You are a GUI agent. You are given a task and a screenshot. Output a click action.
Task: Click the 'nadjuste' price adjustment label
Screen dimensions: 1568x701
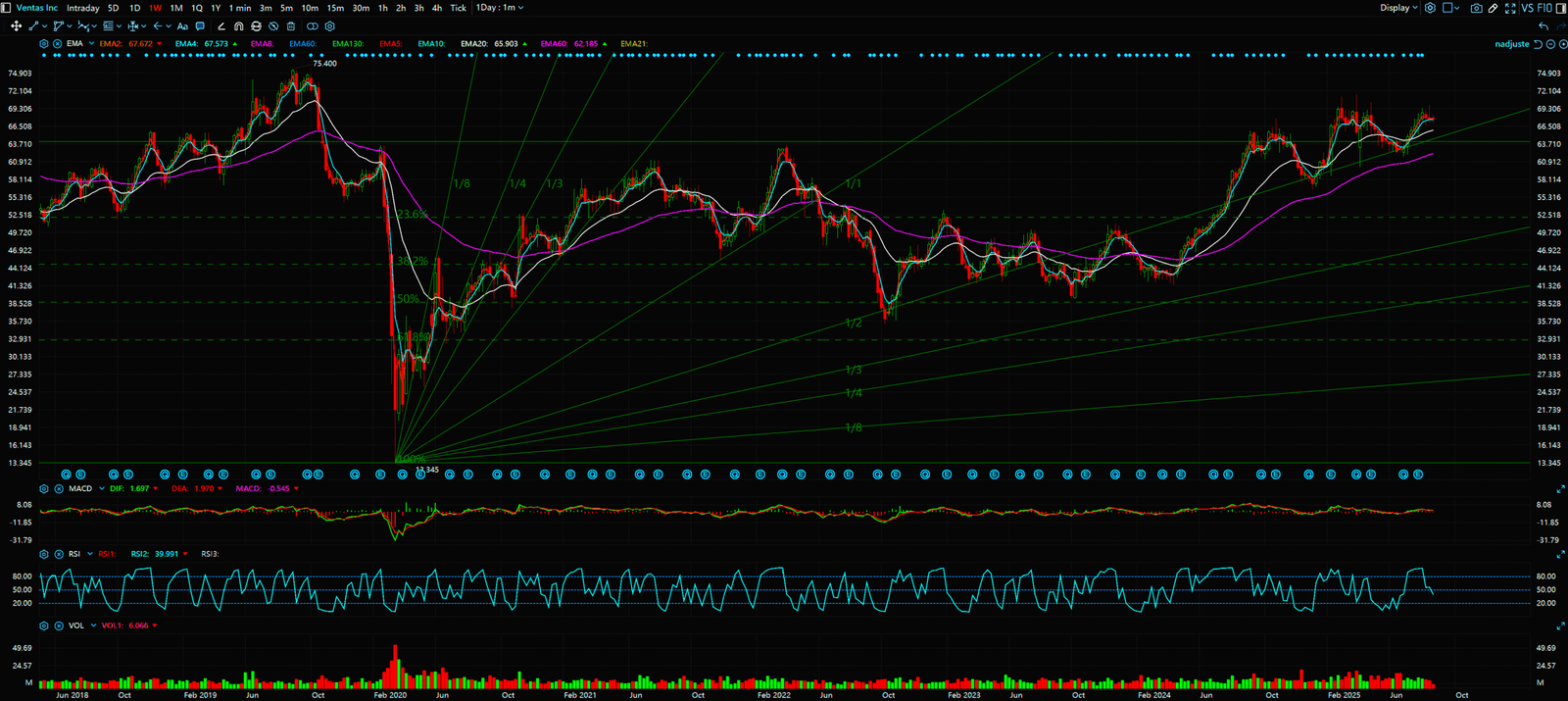point(1511,44)
